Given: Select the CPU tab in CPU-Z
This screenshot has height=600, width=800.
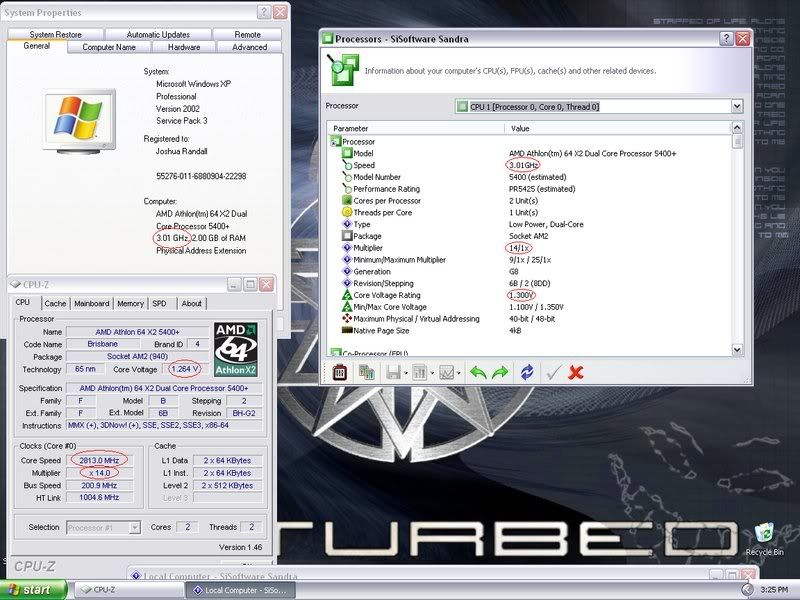Looking at the screenshot, I should (x=23, y=303).
